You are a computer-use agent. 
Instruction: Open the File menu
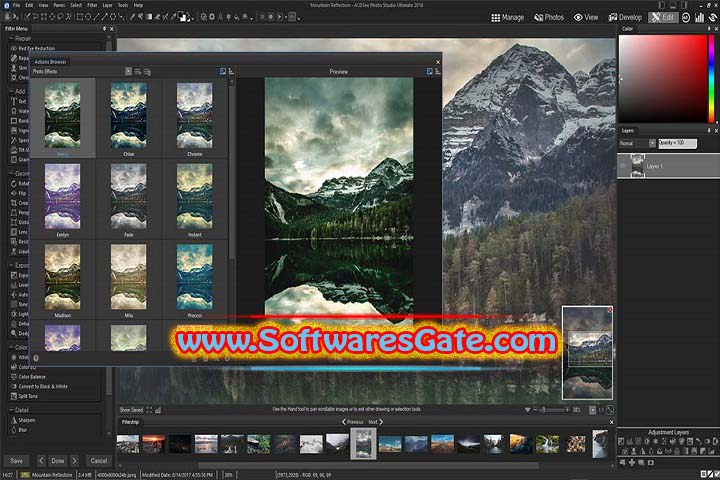click(17, 5)
